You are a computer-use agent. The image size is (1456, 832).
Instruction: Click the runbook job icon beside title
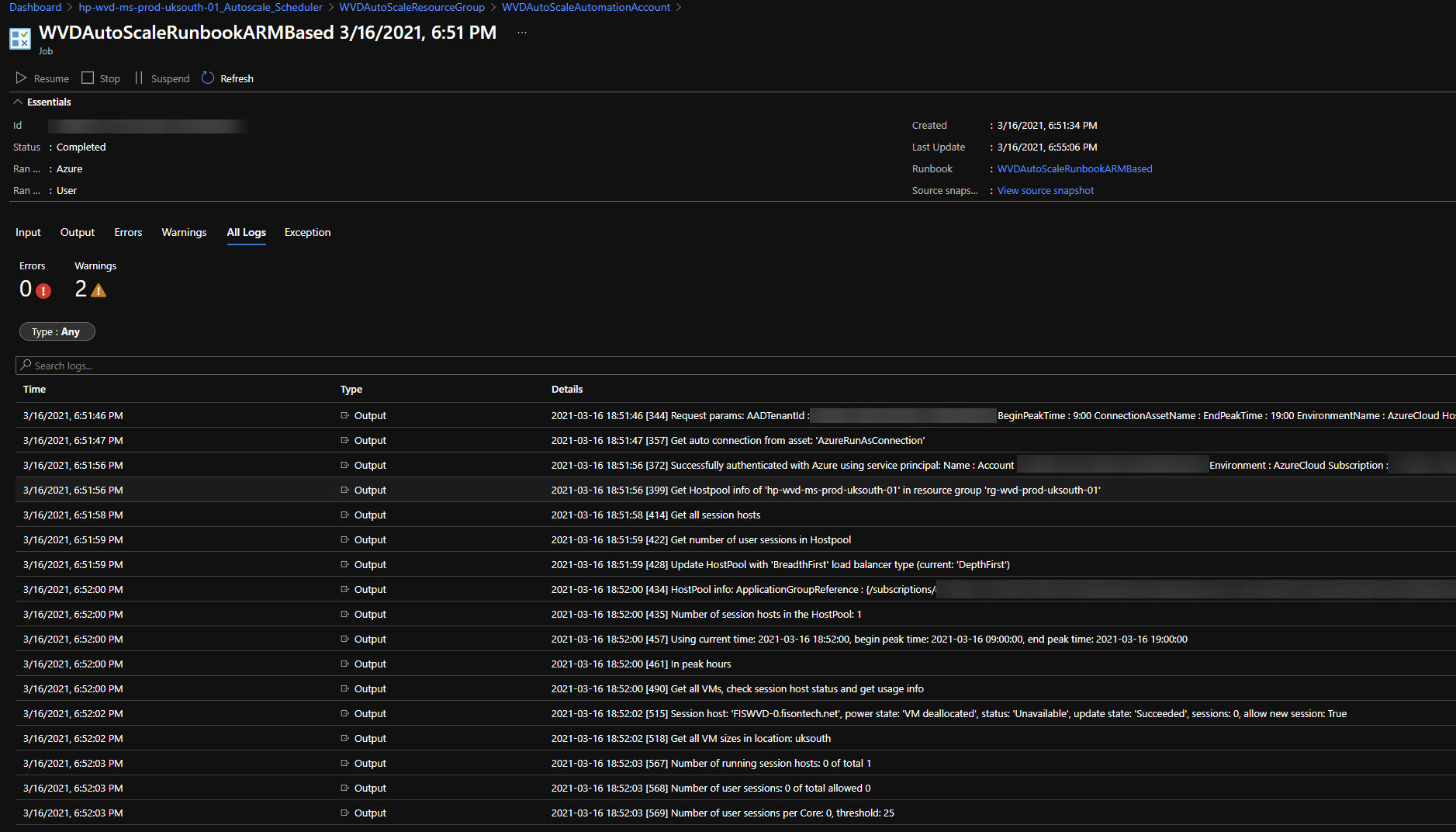coord(20,39)
